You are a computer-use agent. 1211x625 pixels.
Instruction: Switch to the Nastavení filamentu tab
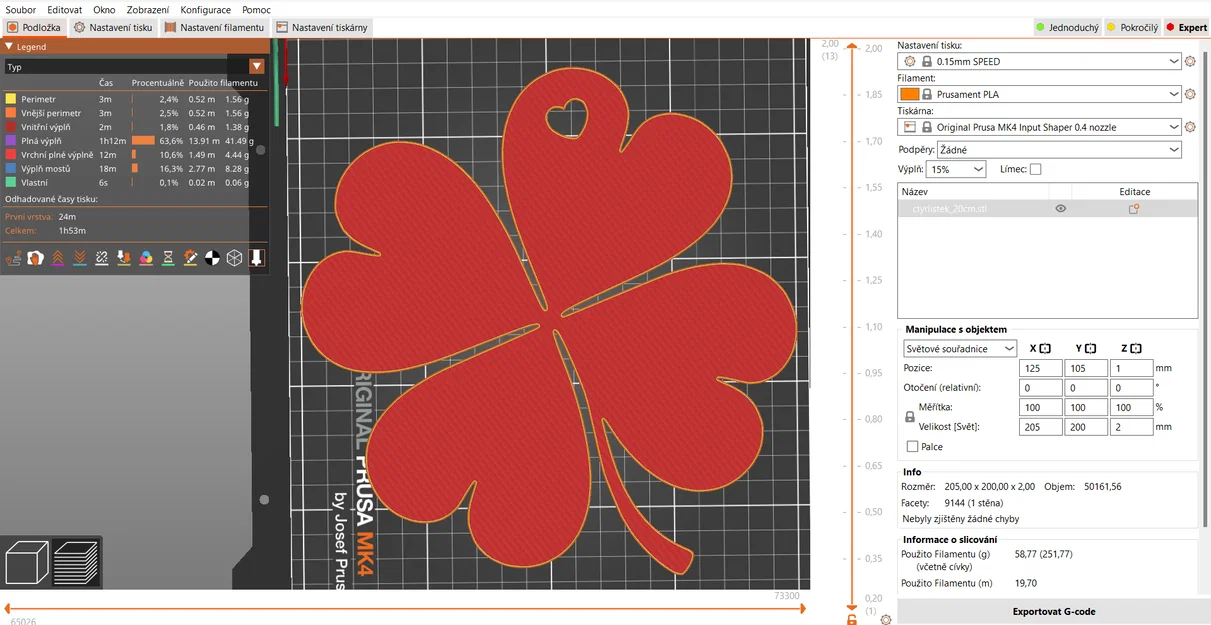[x=215, y=28]
